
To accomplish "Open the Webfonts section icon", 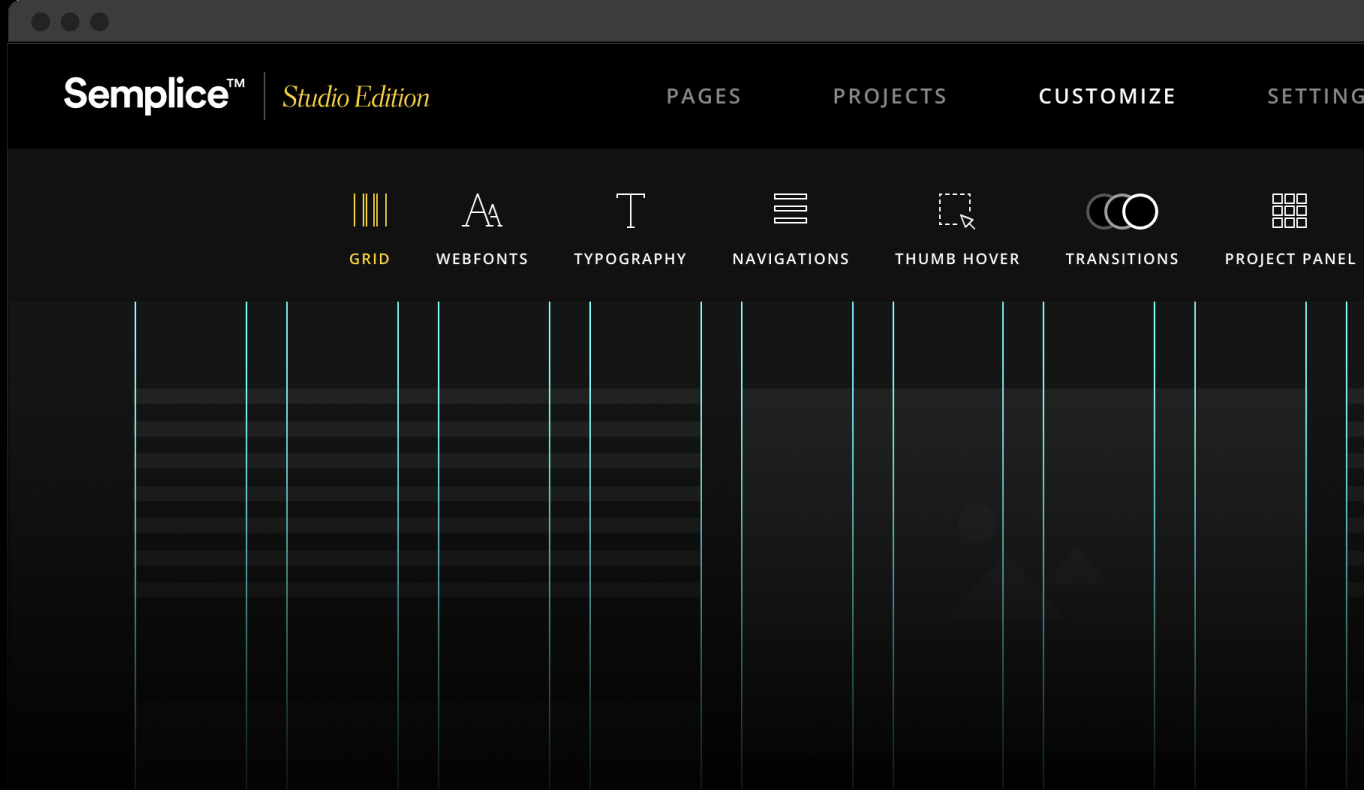I will [482, 210].
